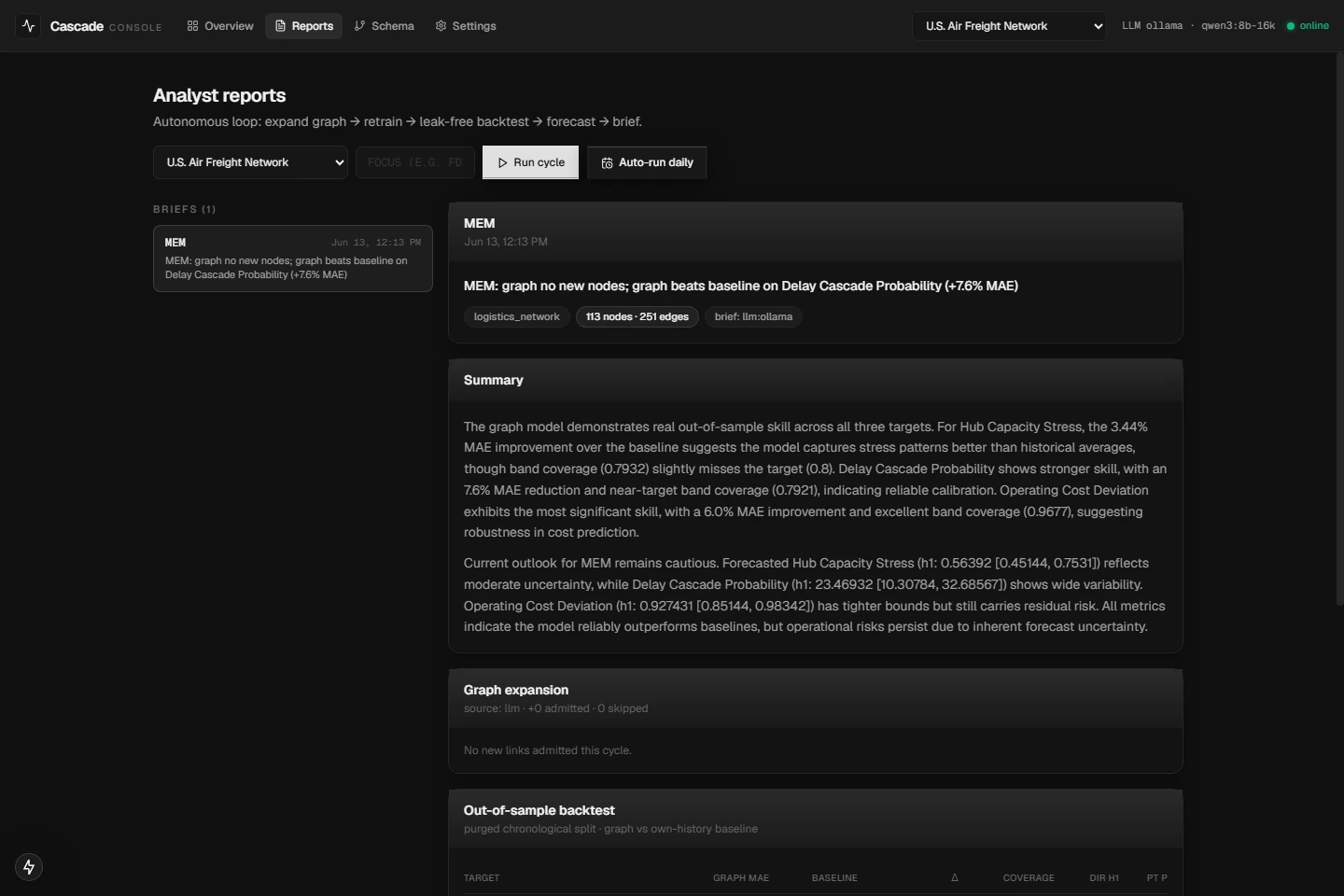Screen dimensions: 1344x896
Task: Expand the network selector beside the focus field
Action: [250, 162]
